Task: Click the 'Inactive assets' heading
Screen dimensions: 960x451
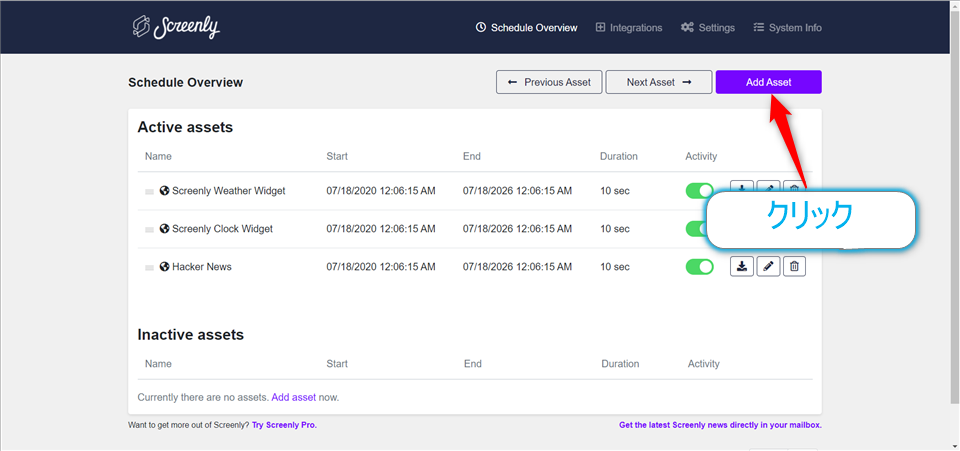Action: point(190,335)
